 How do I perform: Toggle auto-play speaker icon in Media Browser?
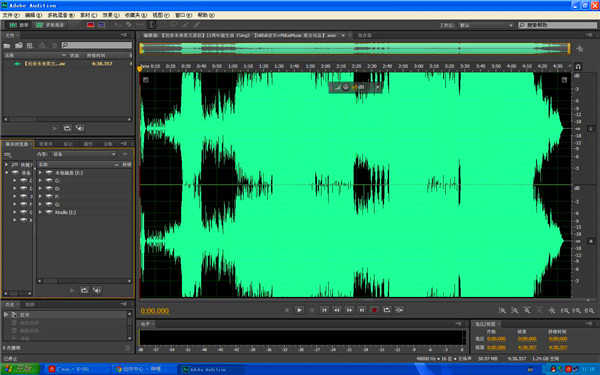pyautogui.click(x=97, y=290)
